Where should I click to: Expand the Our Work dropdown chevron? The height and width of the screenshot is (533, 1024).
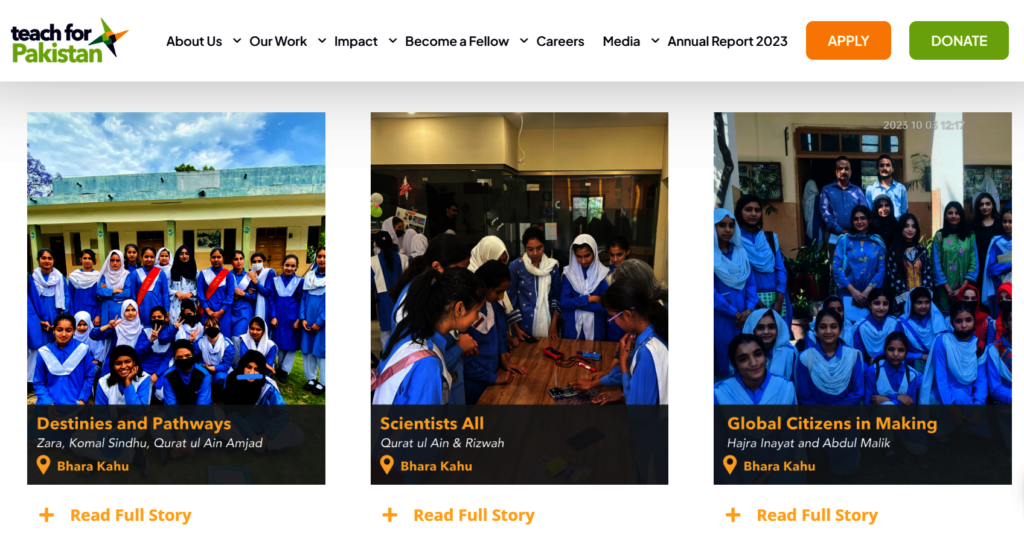point(322,40)
